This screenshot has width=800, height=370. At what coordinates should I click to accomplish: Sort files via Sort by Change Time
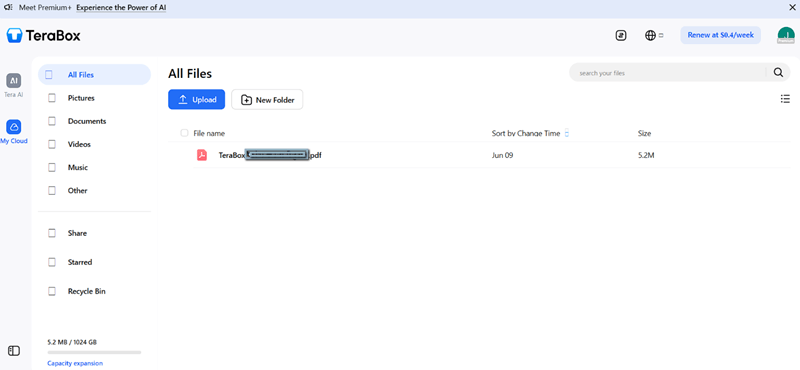(530, 133)
